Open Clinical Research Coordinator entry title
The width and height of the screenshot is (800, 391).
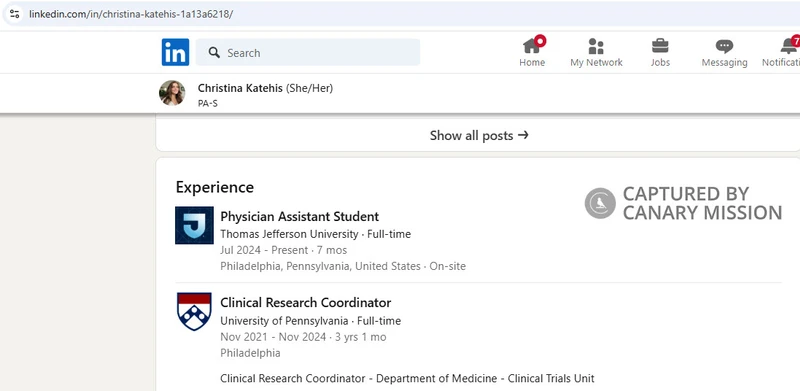coord(306,303)
